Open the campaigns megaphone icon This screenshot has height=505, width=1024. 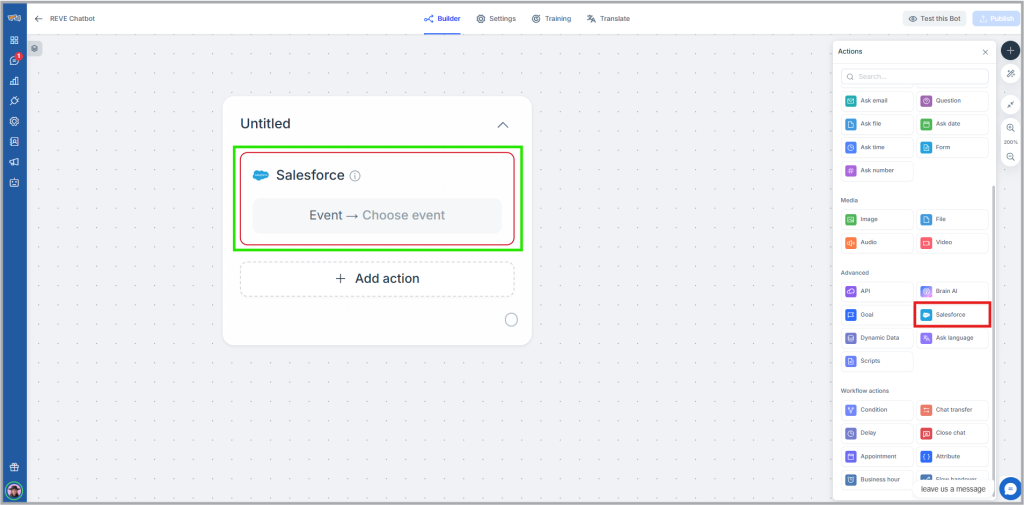tap(14, 162)
